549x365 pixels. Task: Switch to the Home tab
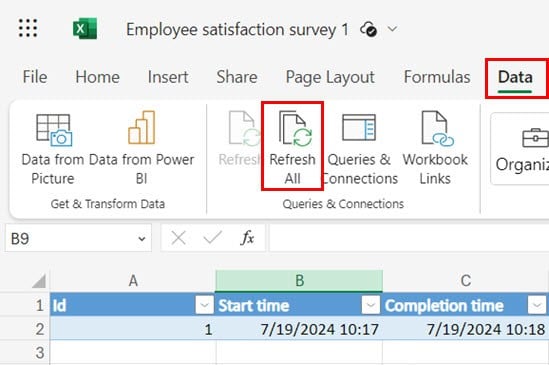point(98,77)
